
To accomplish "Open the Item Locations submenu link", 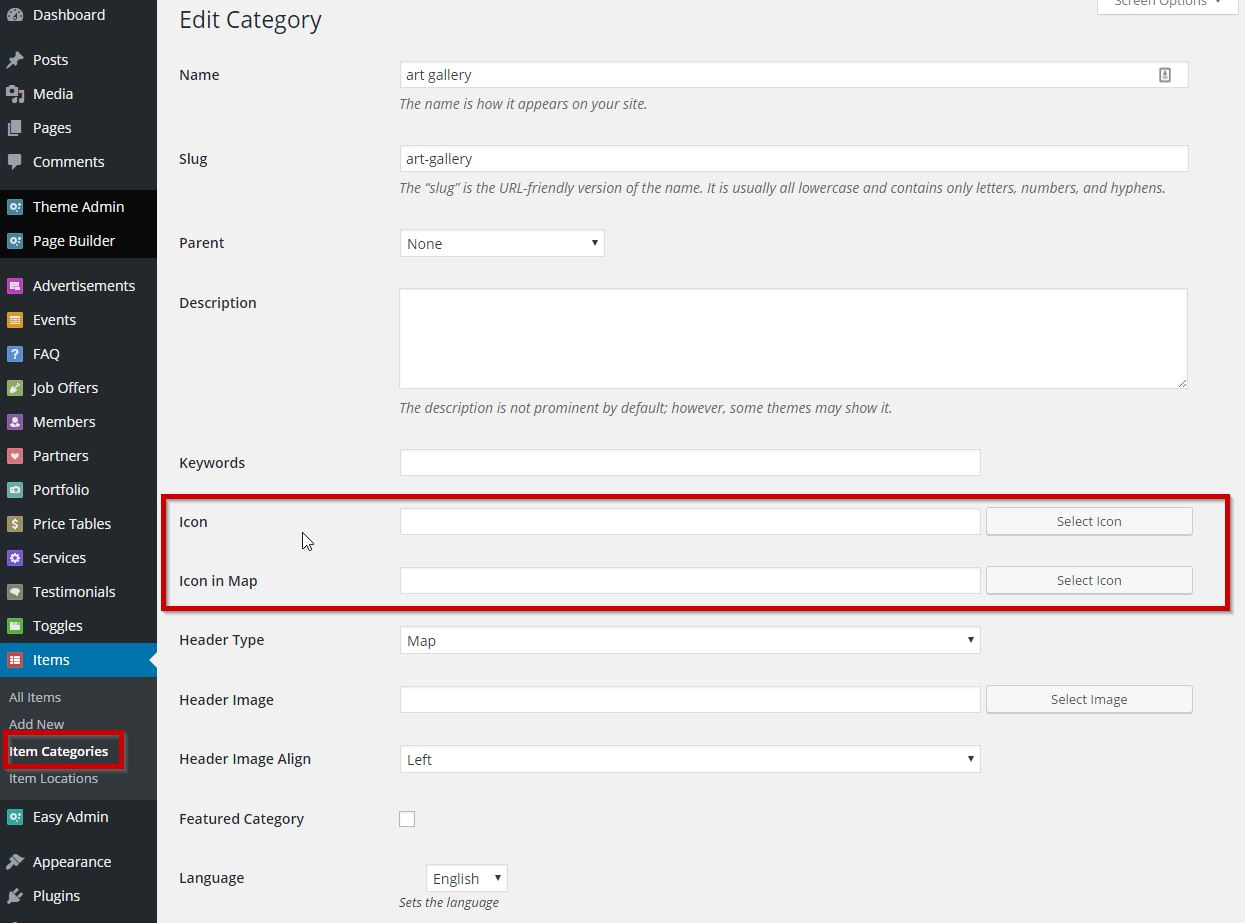I will tap(53, 778).
